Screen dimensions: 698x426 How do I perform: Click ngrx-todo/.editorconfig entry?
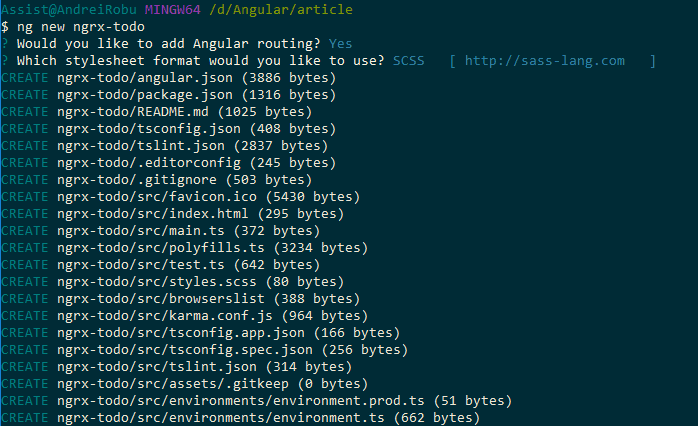pyautogui.click(x=149, y=163)
